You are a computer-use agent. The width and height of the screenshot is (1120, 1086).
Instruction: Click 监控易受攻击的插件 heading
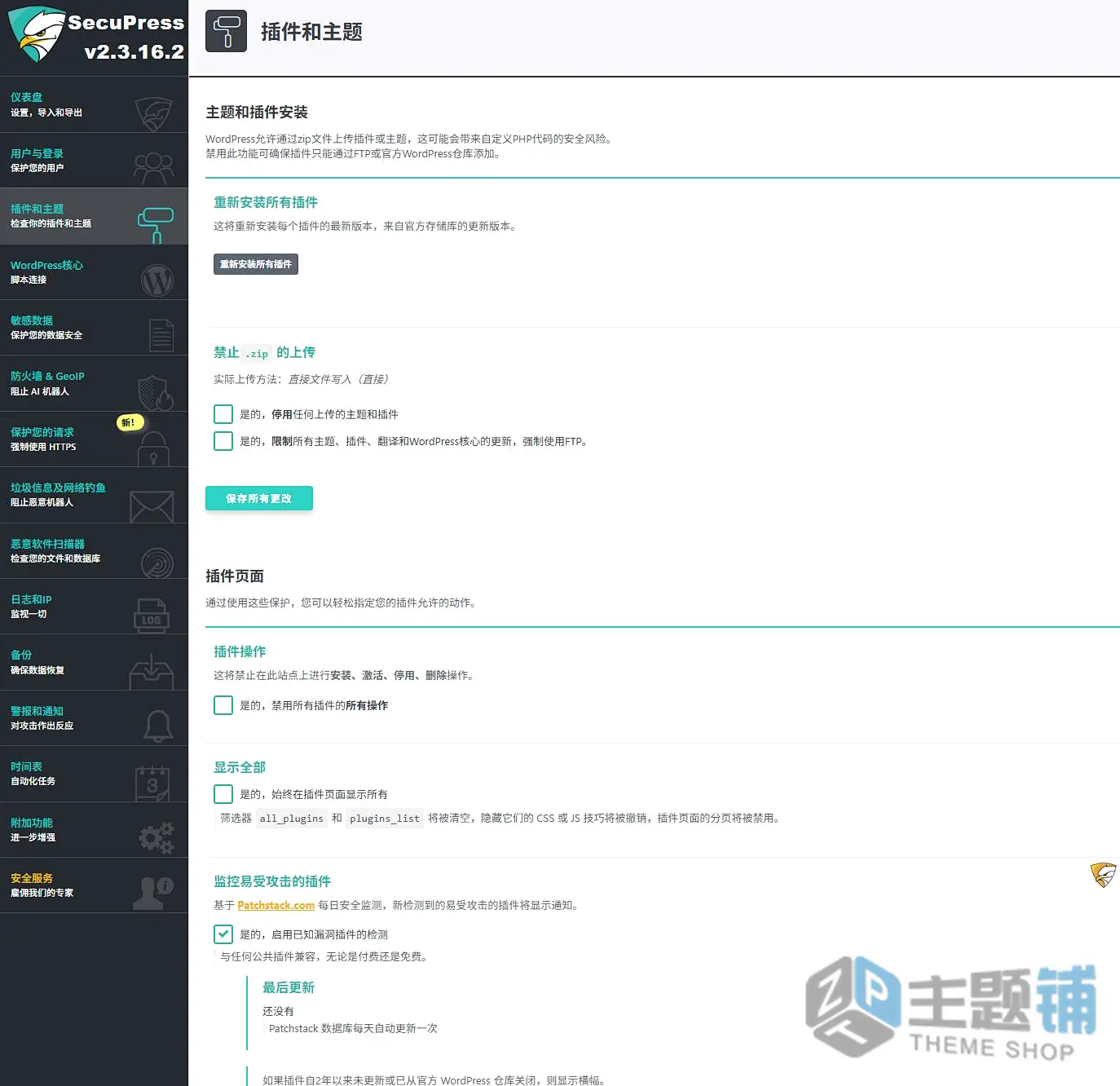pyautogui.click(x=272, y=881)
